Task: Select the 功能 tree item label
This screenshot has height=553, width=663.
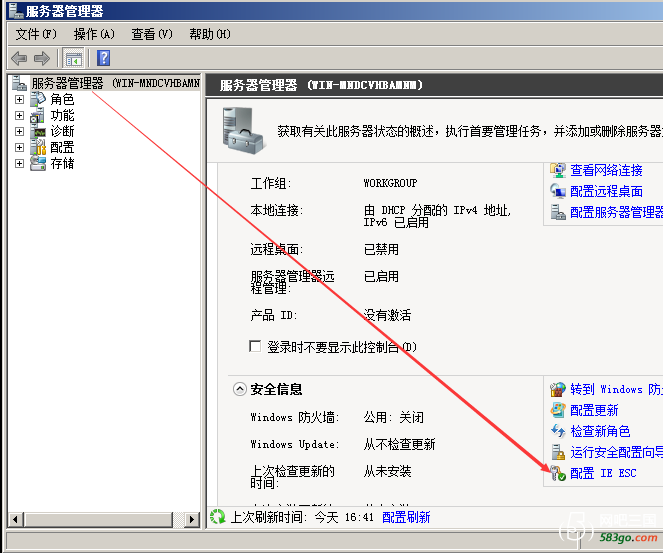Action: (x=62, y=115)
